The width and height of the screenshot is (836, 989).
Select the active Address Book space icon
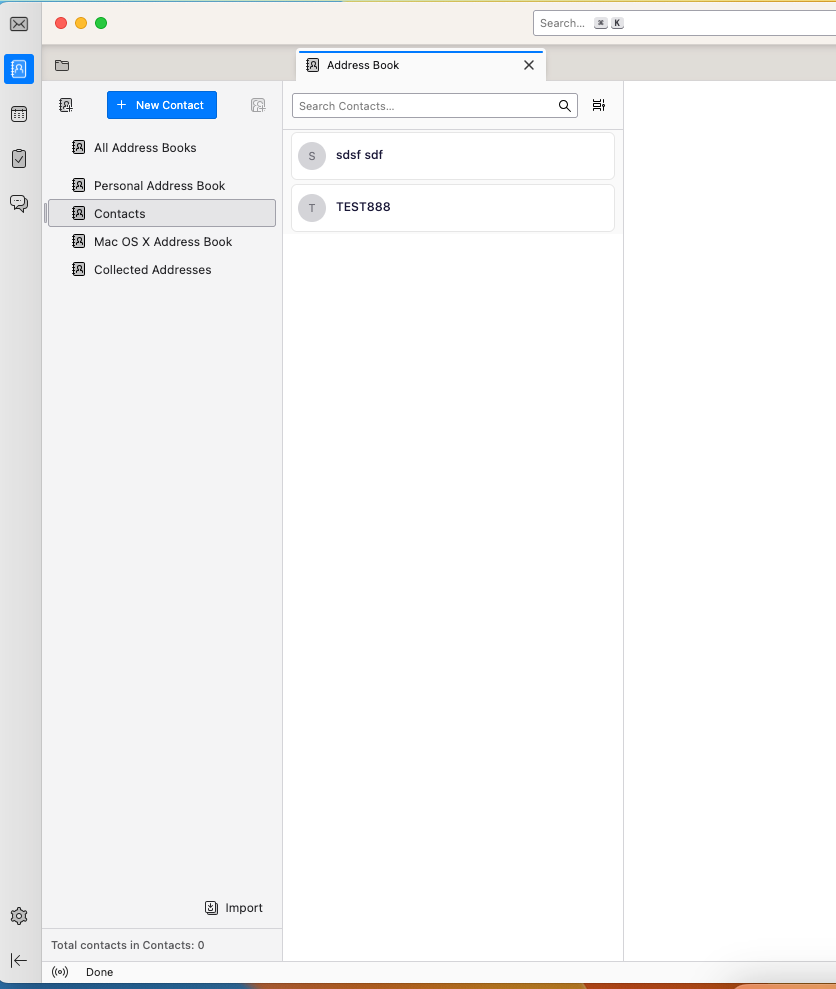click(x=19, y=69)
